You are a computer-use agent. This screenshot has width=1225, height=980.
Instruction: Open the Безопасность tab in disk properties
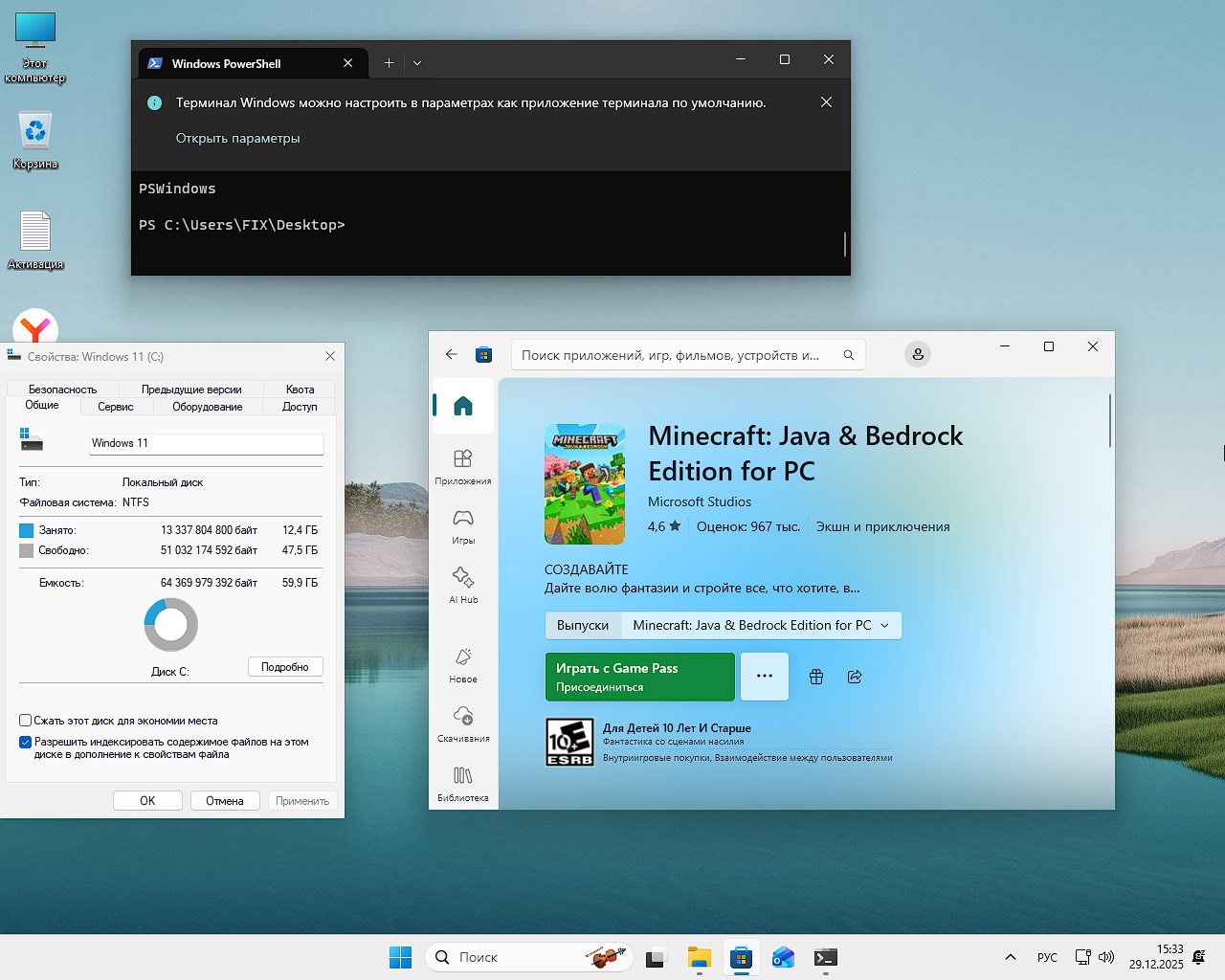tap(62, 389)
